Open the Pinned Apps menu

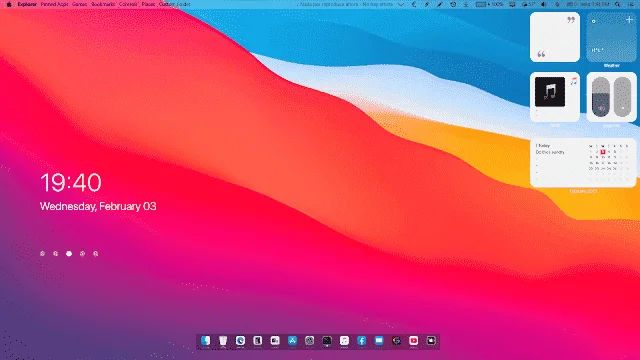(54, 4)
